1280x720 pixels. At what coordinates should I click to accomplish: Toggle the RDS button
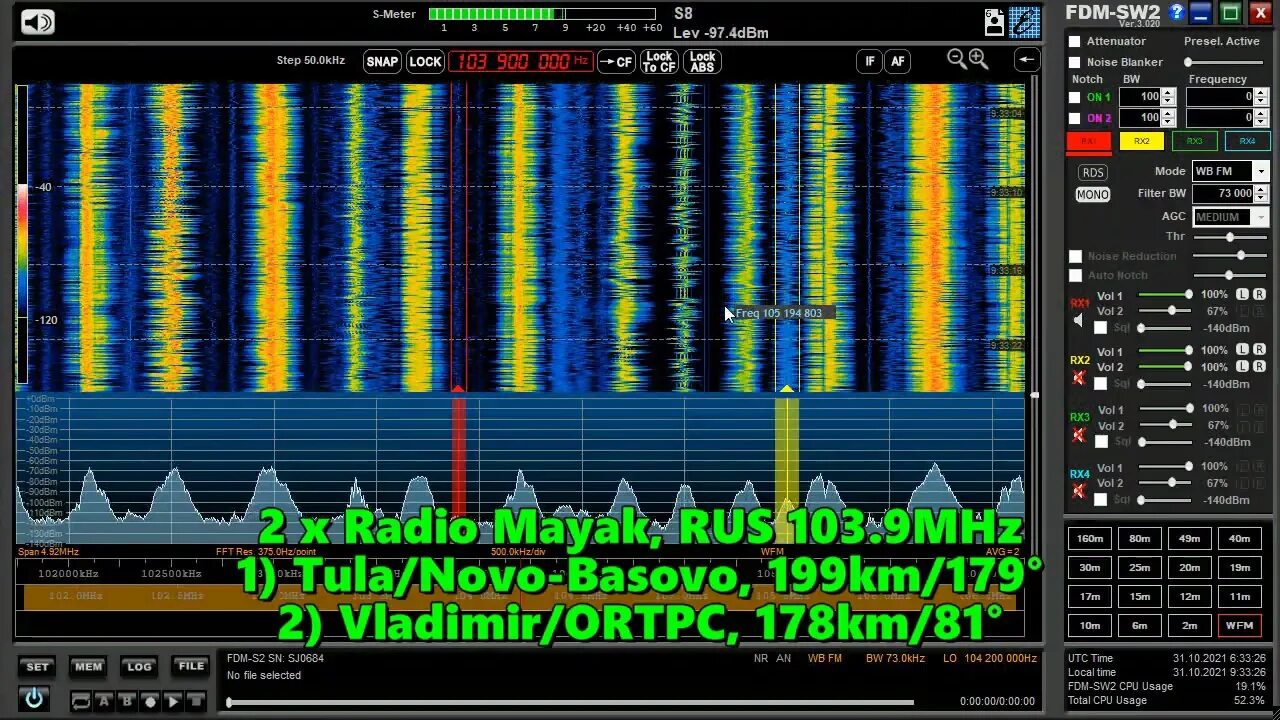(x=1092, y=173)
